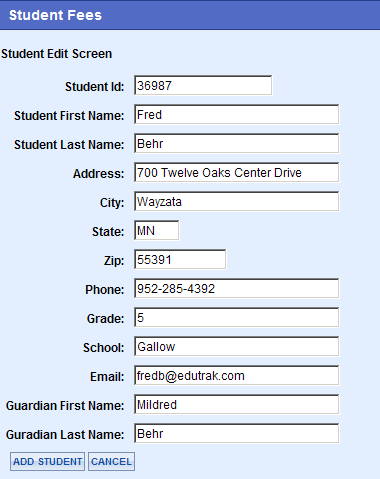Click the Phone label text
Viewport: 380px width, 479px height.
[105, 290]
